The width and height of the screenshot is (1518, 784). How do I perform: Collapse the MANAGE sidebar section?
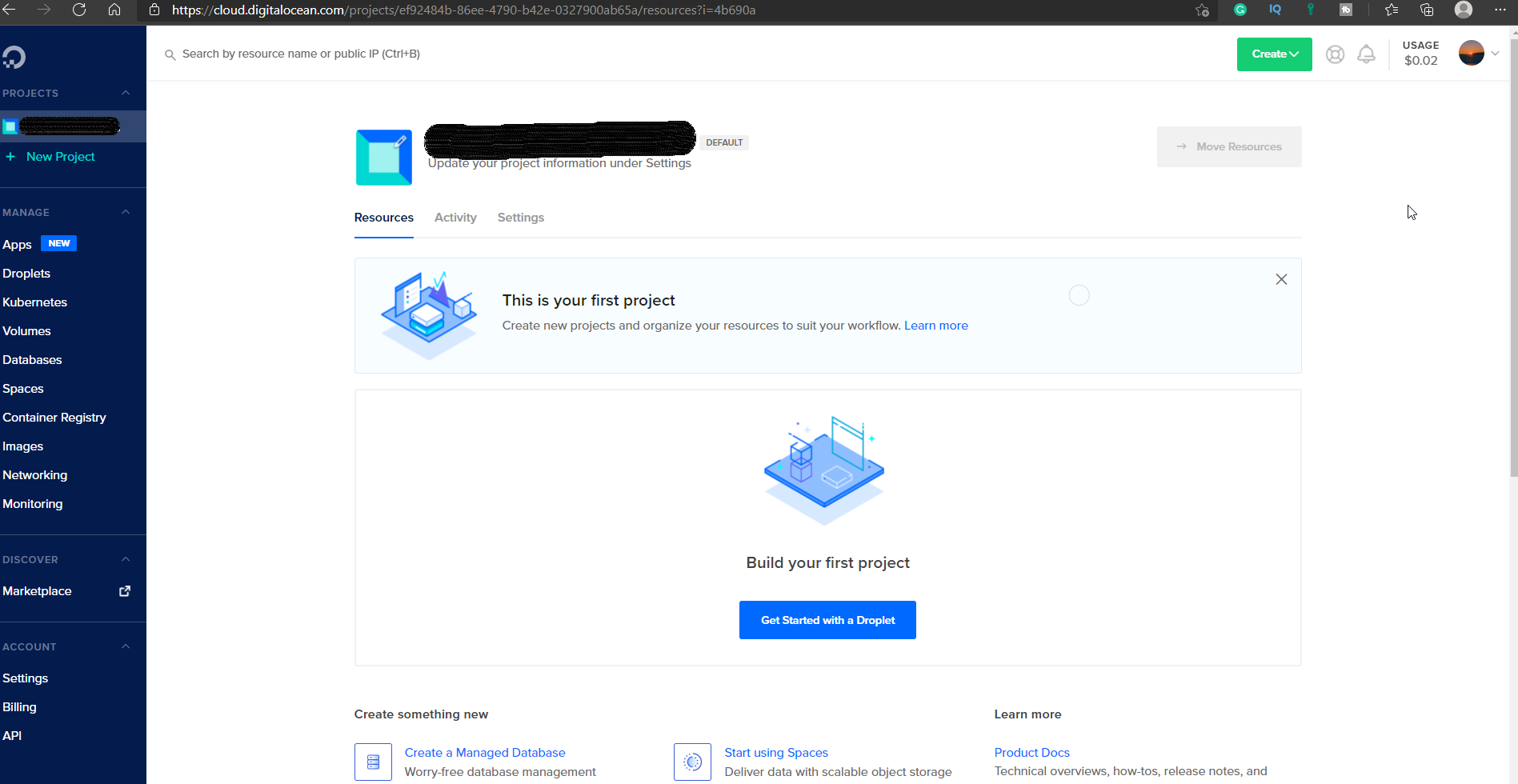click(x=126, y=212)
